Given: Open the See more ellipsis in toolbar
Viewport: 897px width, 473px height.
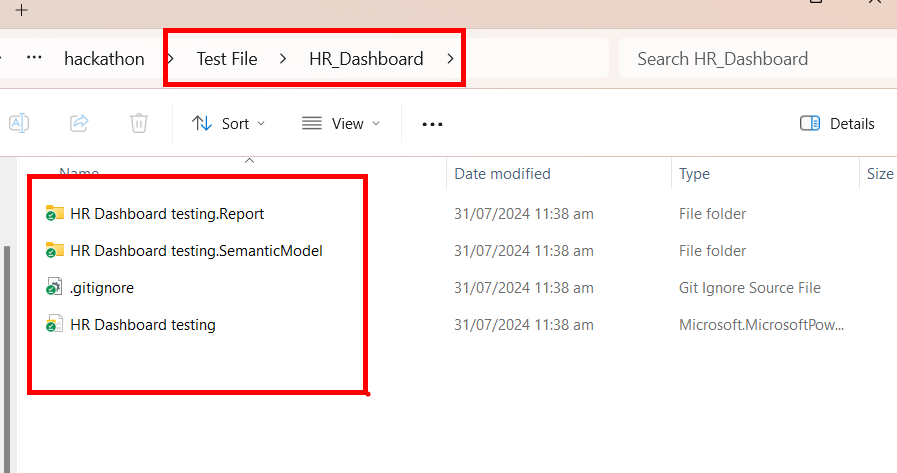Looking at the screenshot, I should (x=432, y=124).
